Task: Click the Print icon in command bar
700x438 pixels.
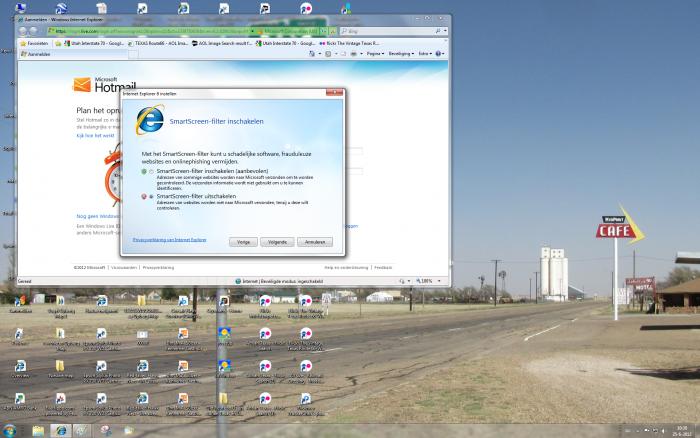Action: tap(354, 54)
